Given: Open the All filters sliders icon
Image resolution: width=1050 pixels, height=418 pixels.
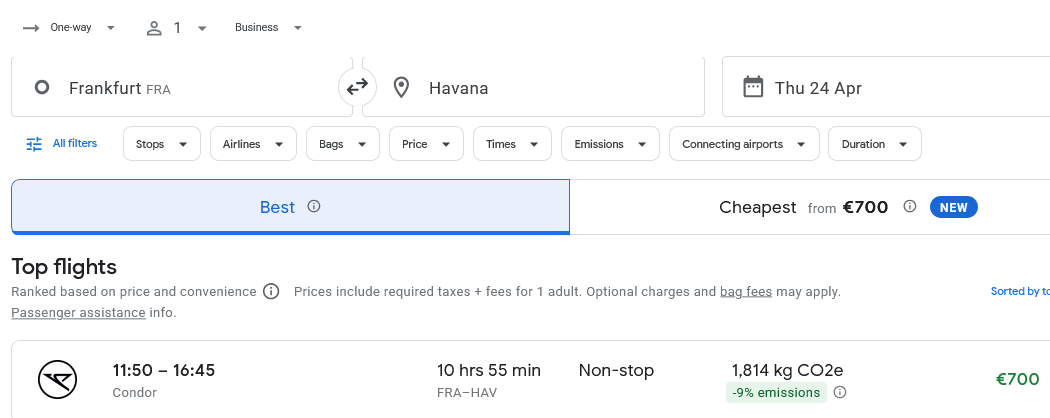Looking at the screenshot, I should 34,144.
